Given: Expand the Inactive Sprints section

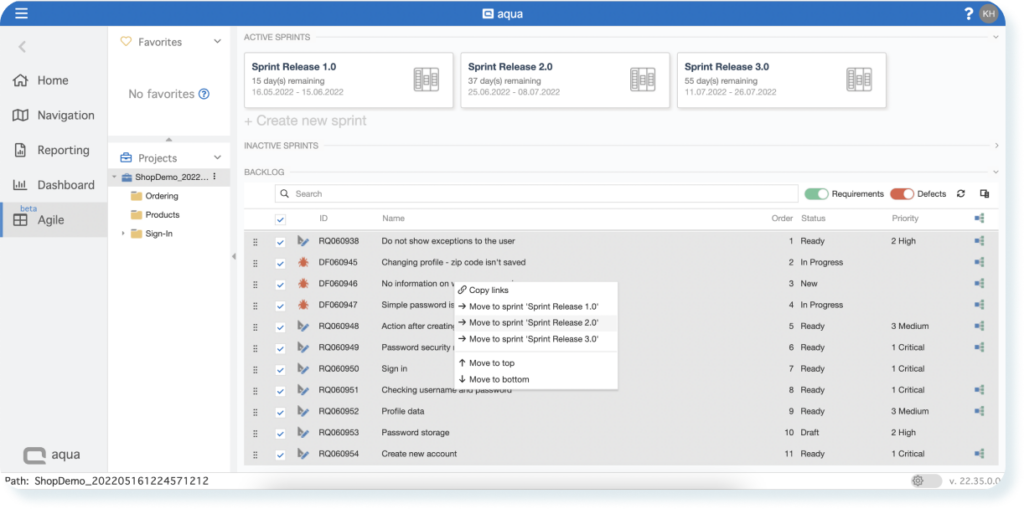Looking at the screenshot, I should pos(997,146).
